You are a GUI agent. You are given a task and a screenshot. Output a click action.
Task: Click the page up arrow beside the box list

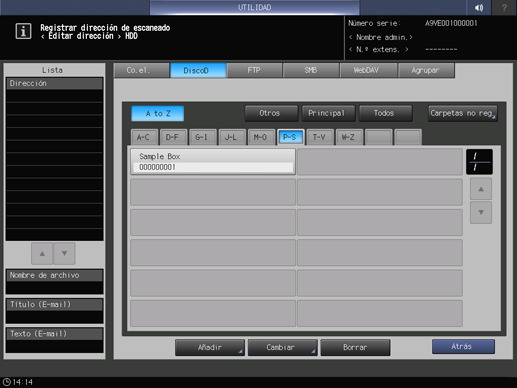(x=481, y=189)
